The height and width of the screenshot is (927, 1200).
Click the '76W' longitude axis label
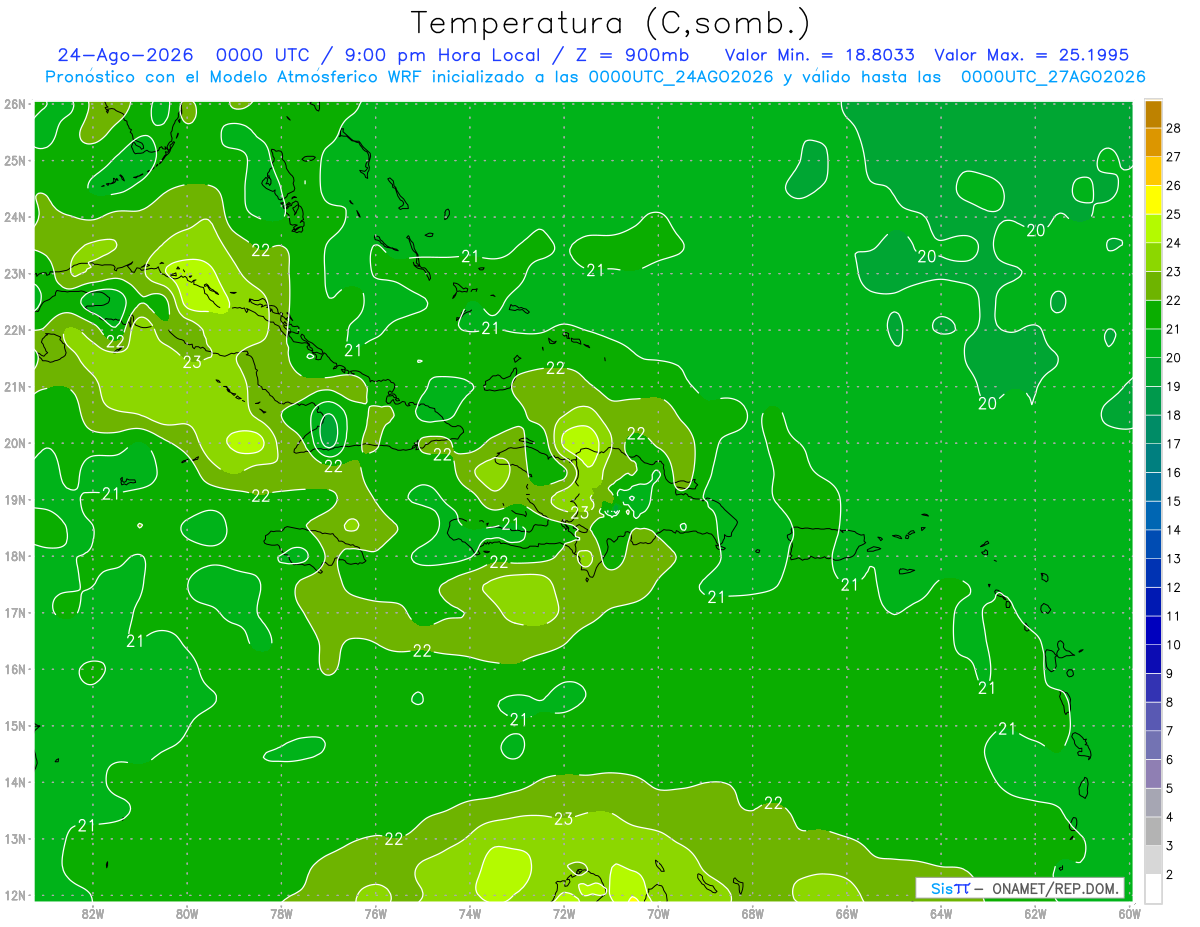(x=375, y=912)
